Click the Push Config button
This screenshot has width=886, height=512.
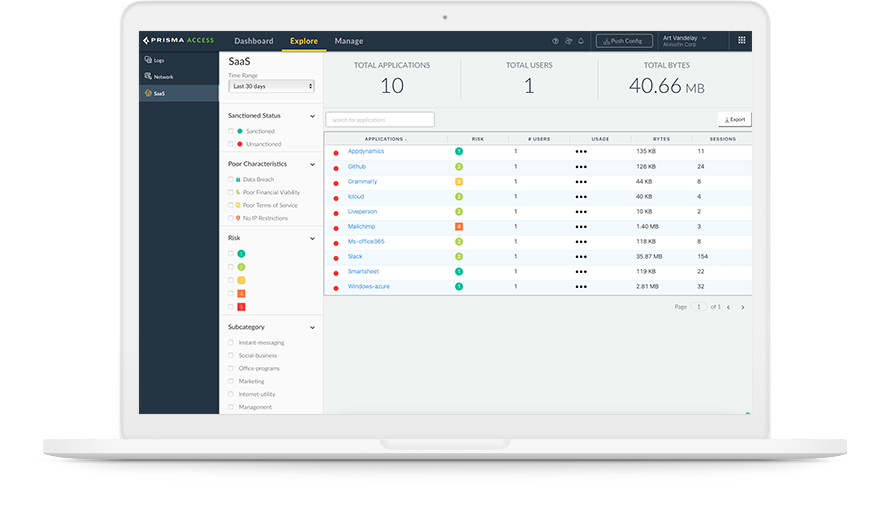click(624, 41)
